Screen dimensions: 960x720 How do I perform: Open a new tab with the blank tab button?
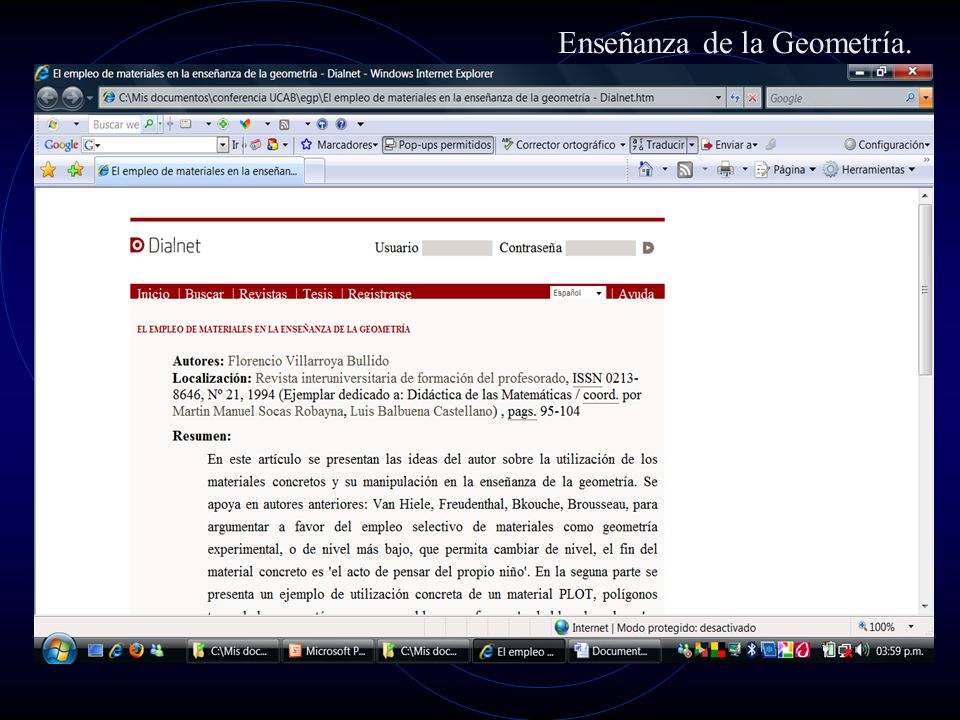pos(315,171)
